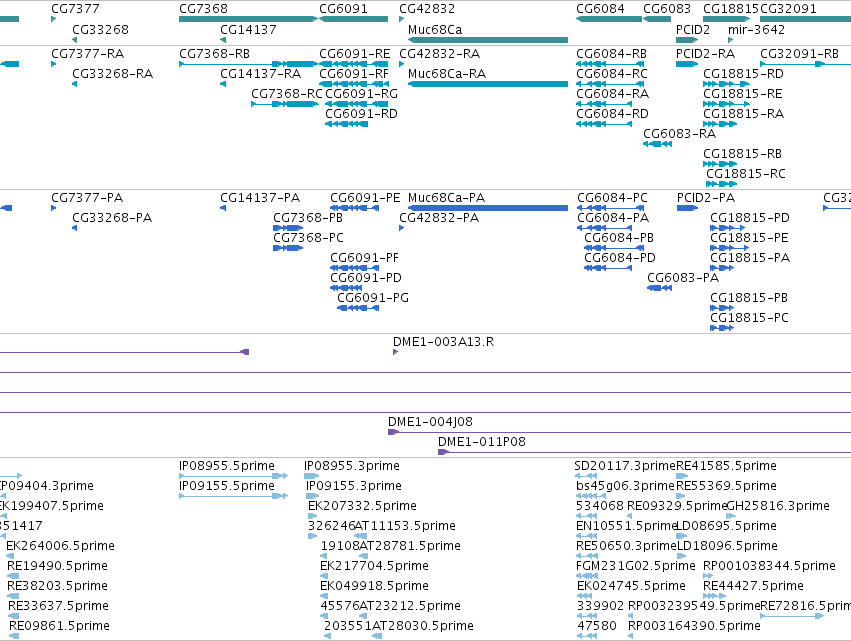Click the CG7377 gene label
The width and height of the screenshot is (851, 641).
tap(75, 9)
